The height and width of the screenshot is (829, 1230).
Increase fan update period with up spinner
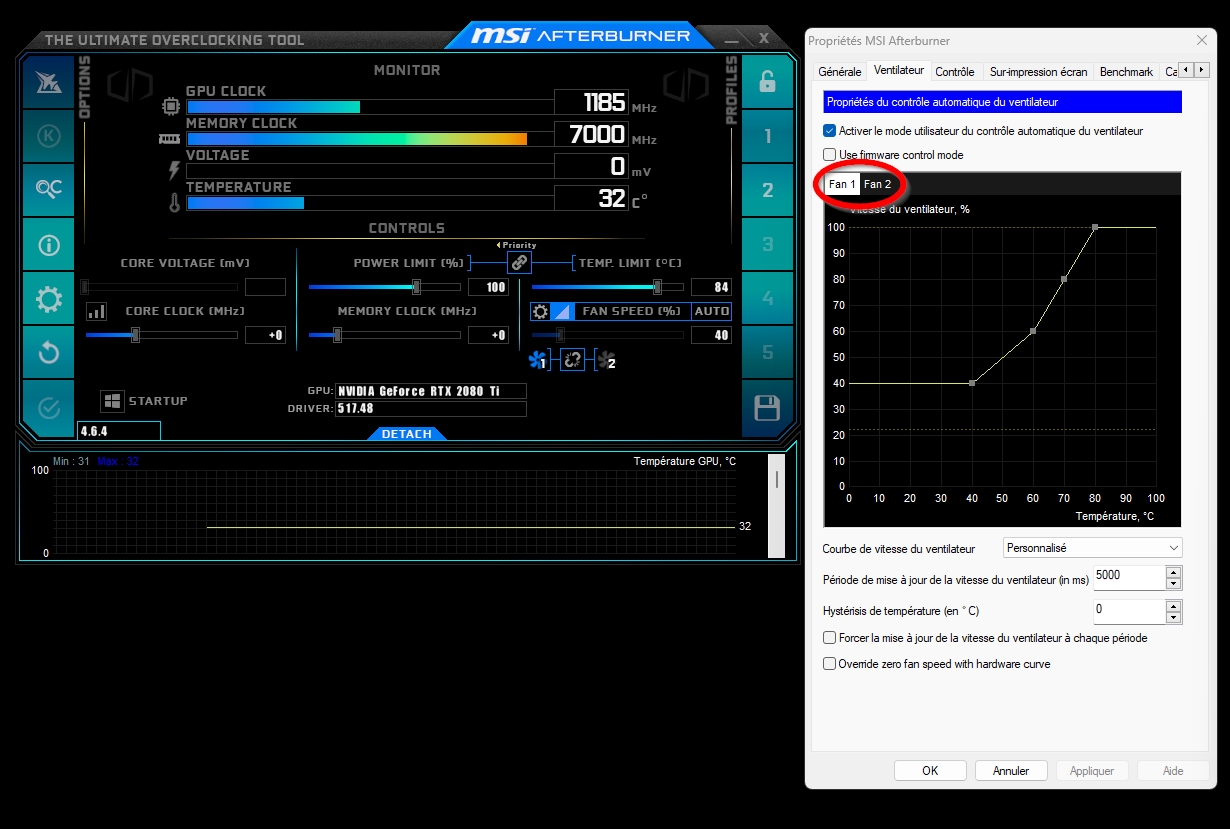point(1174,572)
